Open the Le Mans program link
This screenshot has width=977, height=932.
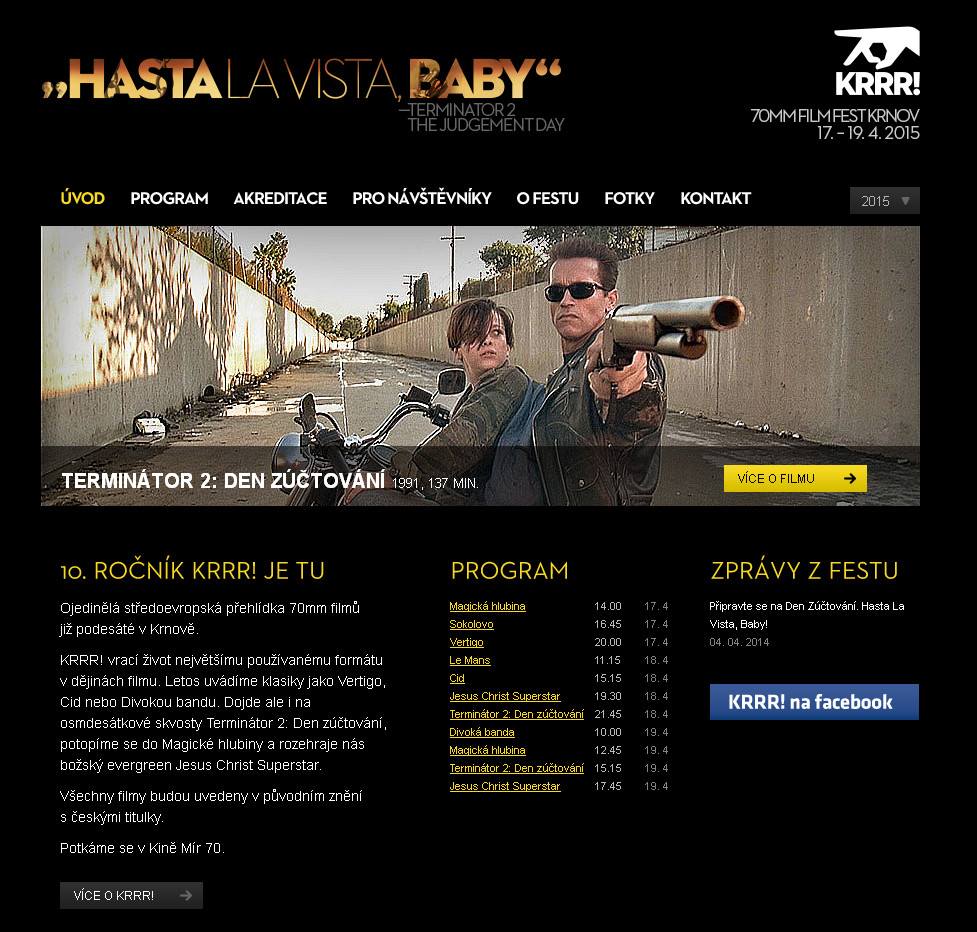coord(470,660)
